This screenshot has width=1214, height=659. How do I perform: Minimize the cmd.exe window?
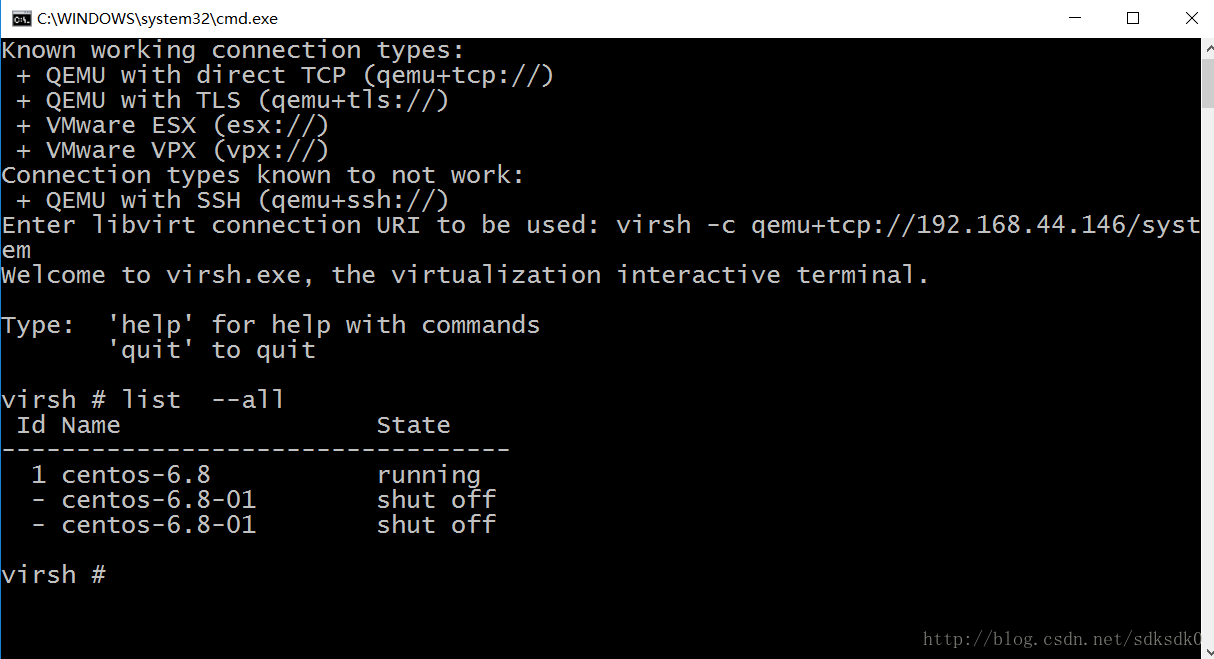click(x=1075, y=18)
